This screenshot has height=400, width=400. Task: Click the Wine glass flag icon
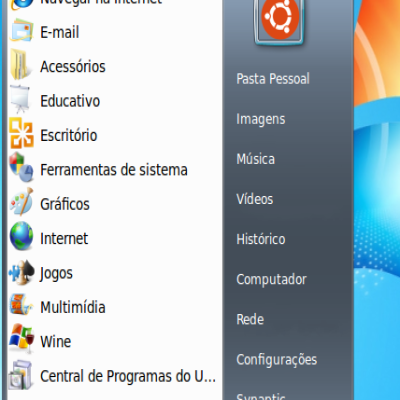coord(22,339)
